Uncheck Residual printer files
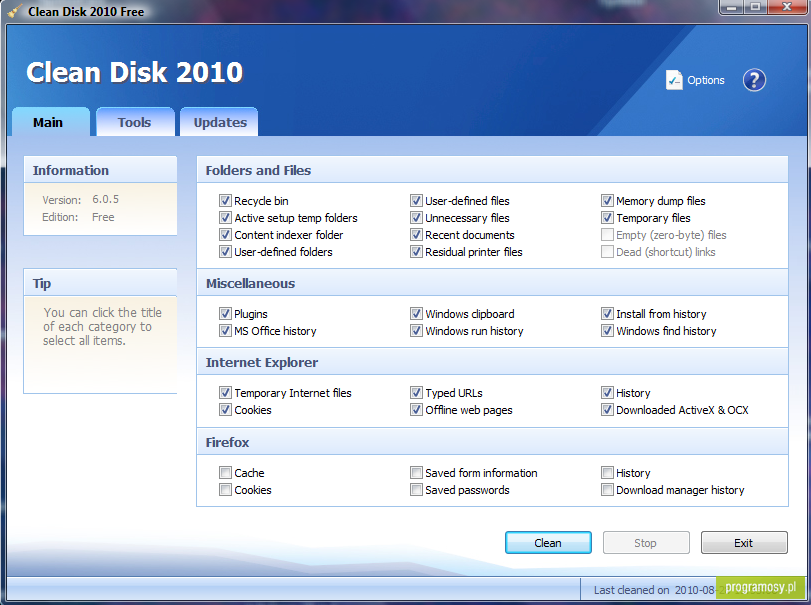Screen dimensions: 811x605 coord(416,252)
